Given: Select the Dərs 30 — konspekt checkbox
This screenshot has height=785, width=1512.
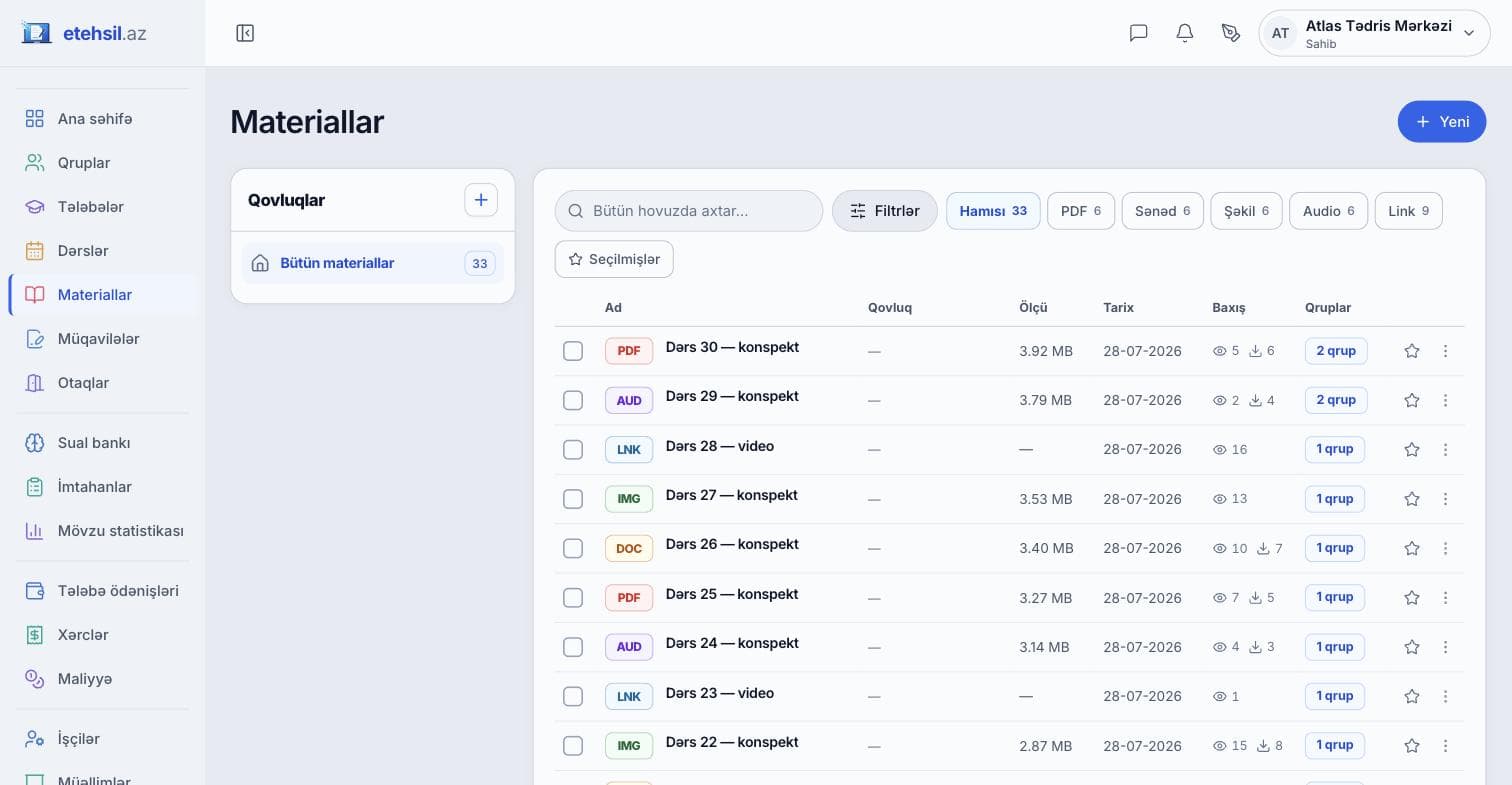Looking at the screenshot, I should (x=573, y=351).
